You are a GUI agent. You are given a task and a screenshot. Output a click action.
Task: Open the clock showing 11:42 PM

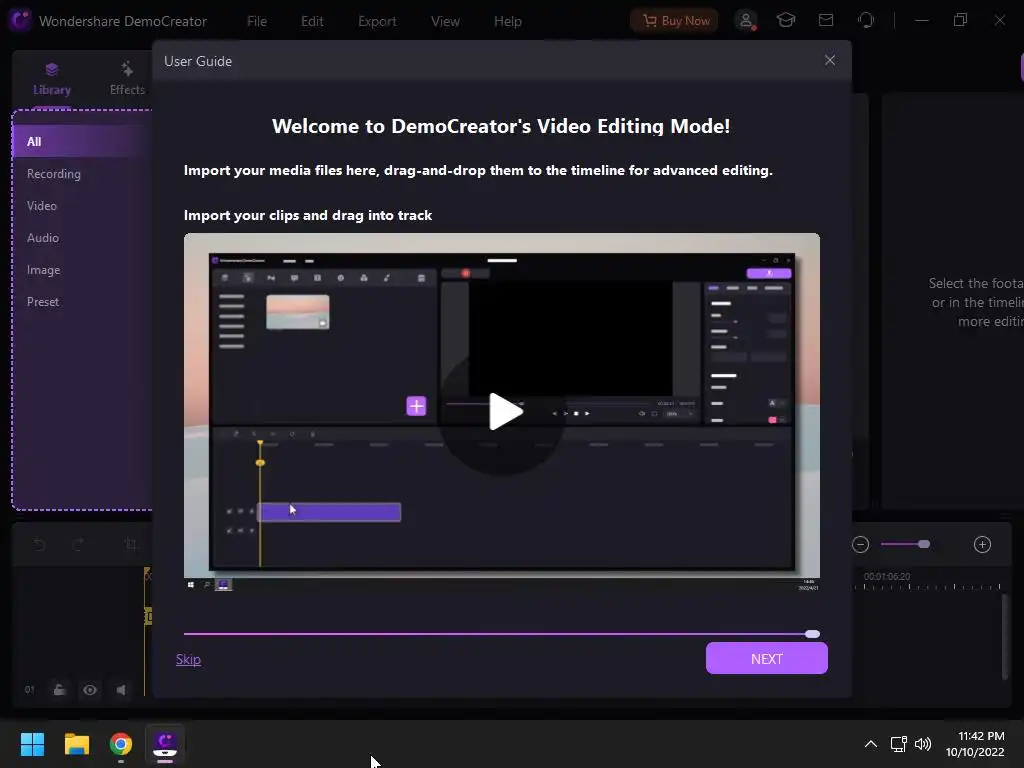tap(975, 744)
